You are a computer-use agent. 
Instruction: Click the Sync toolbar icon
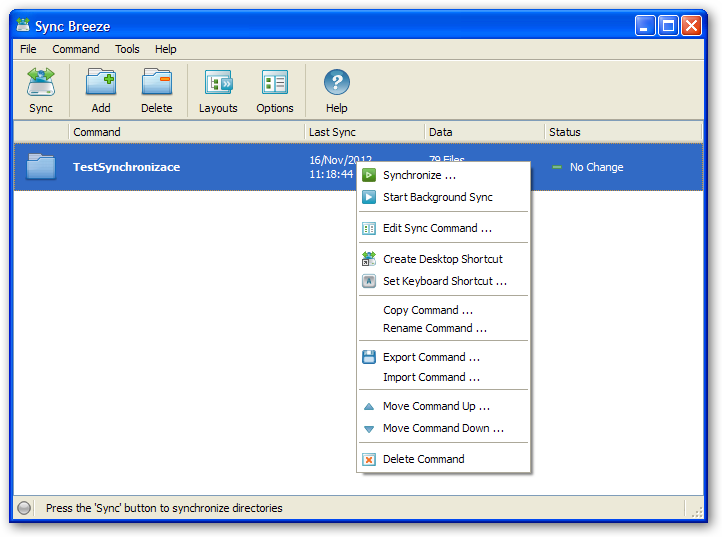(41, 82)
